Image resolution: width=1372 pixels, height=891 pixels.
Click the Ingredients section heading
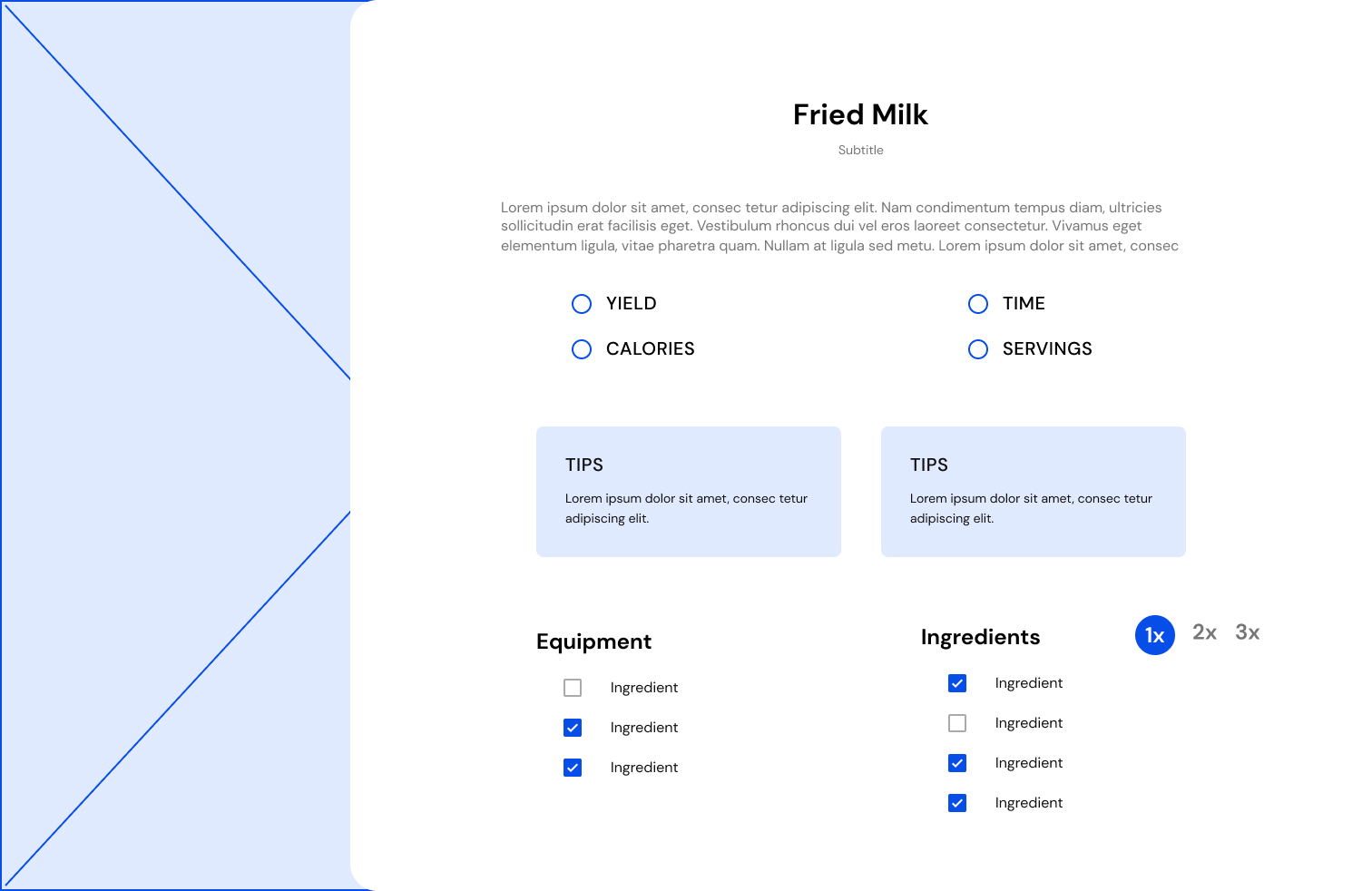pyautogui.click(x=980, y=637)
